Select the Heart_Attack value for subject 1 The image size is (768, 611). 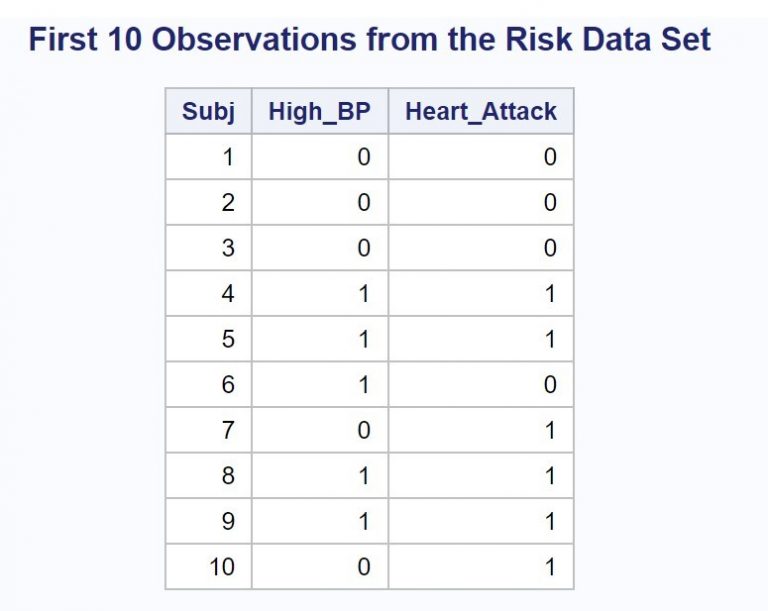tap(550, 157)
